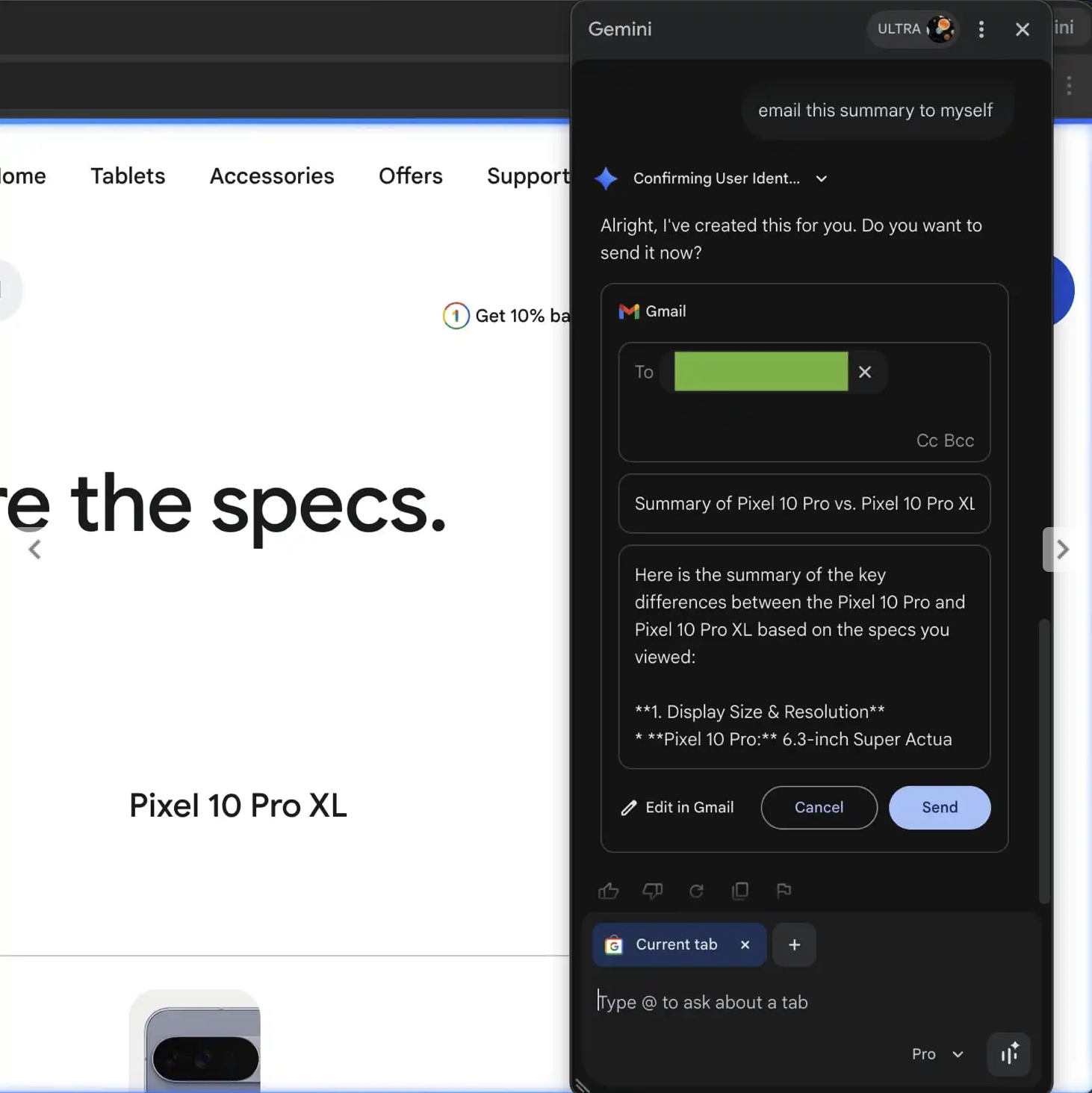This screenshot has height=1093, width=1092.
Task: Click the Type @ to ask prompt field
Action: 810,1002
